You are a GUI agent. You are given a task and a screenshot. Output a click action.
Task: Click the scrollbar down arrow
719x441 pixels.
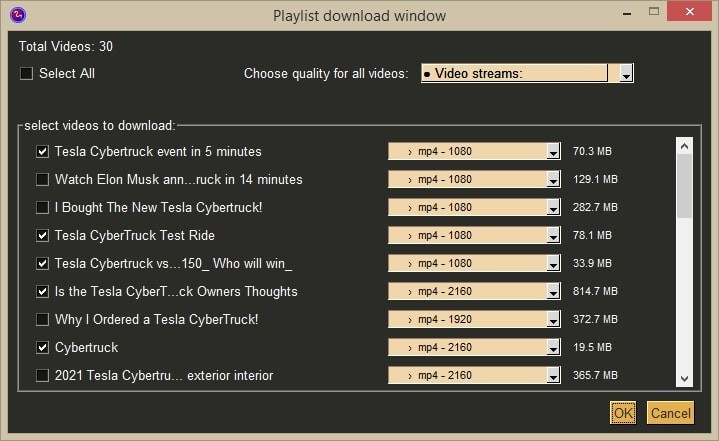(684, 378)
